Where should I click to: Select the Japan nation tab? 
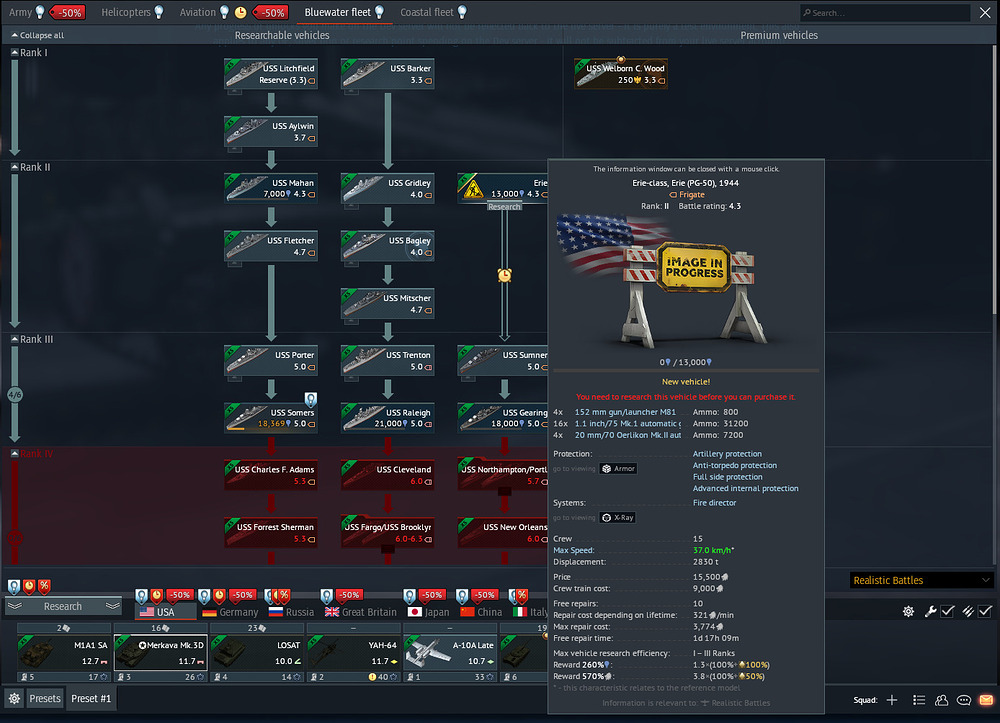428,612
